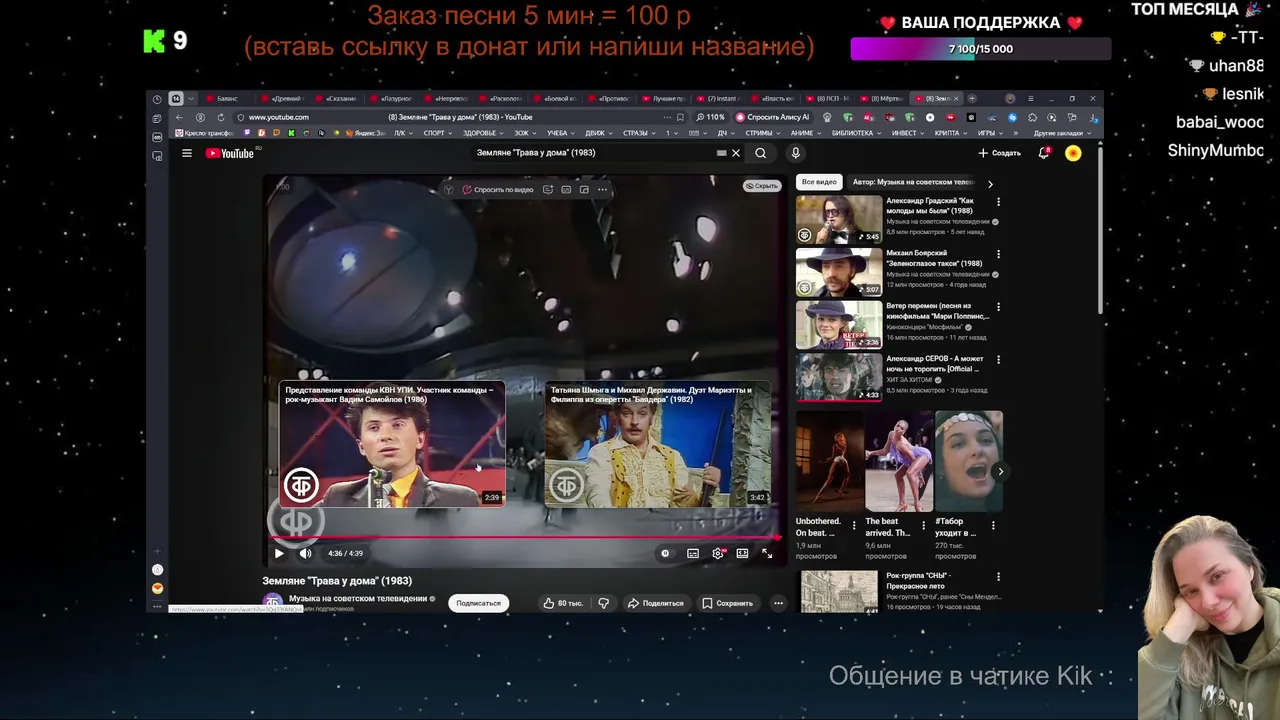
Task: Open end-screen Татьяна Шмыга suggestion
Action: pos(658,445)
